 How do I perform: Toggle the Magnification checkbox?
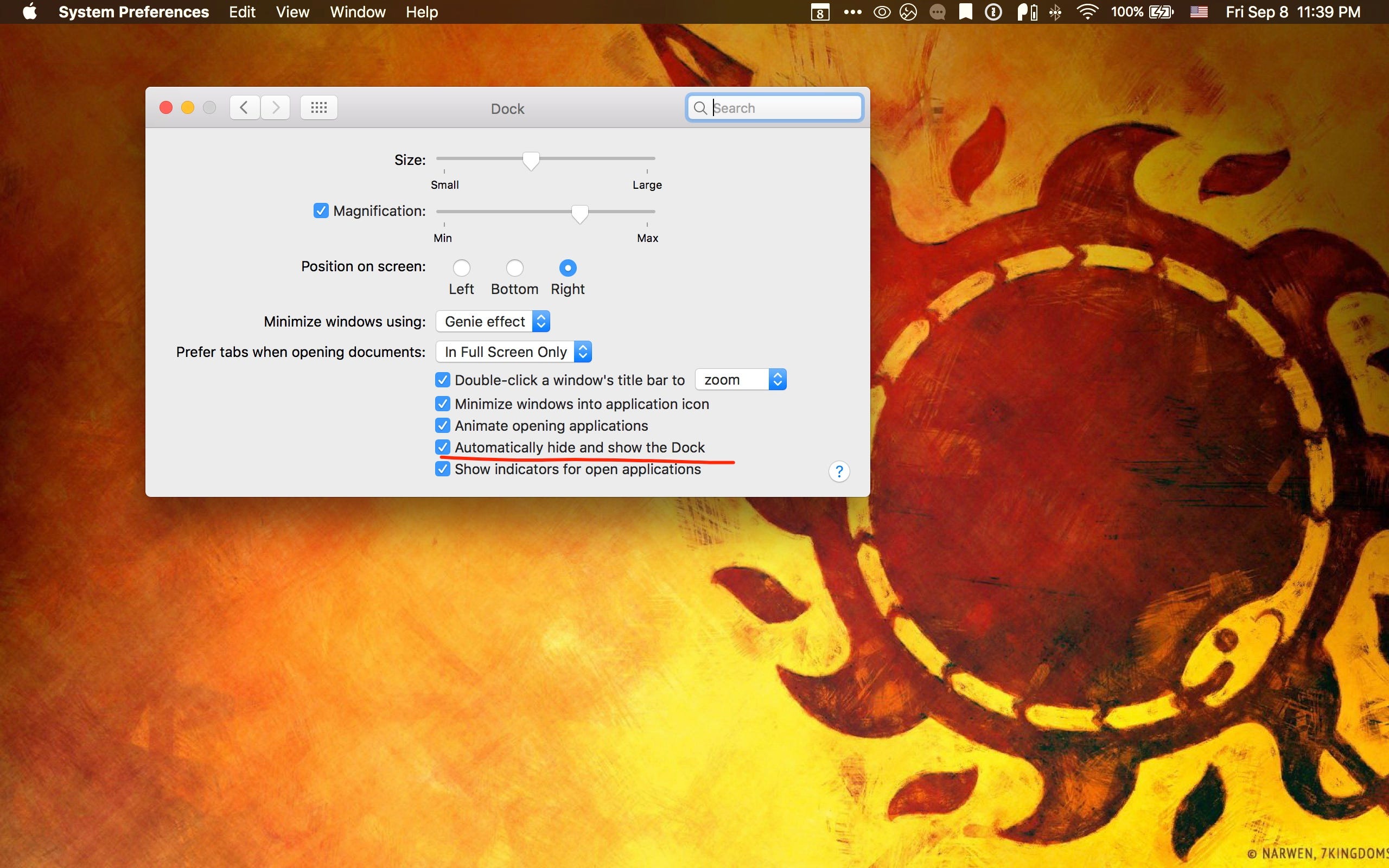[x=321, y=210]
